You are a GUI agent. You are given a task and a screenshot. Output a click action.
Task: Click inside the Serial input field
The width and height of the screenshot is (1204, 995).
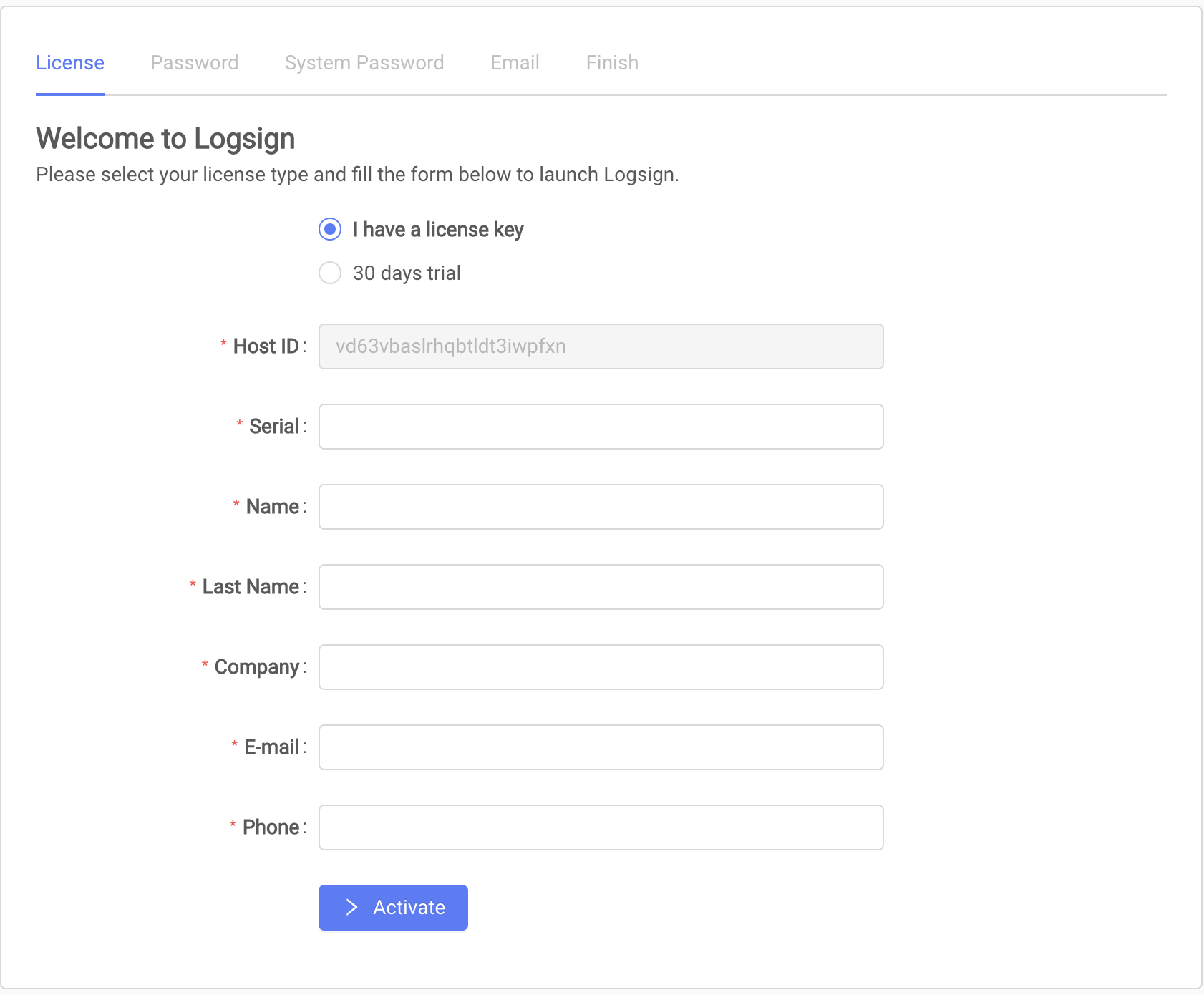600,426
